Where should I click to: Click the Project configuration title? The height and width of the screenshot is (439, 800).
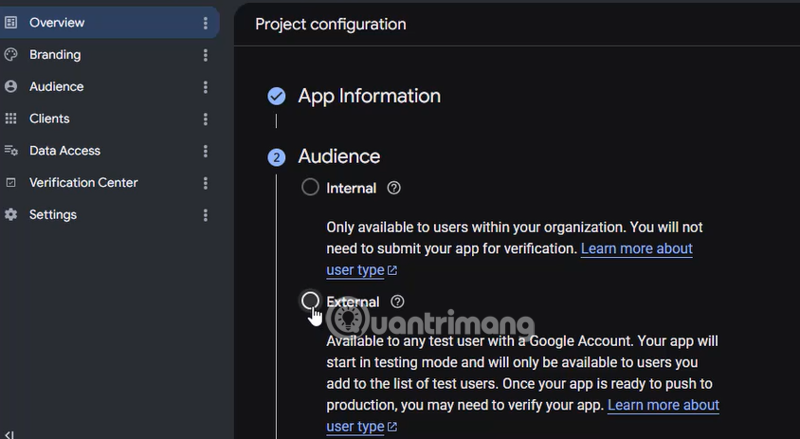point(331,24)
